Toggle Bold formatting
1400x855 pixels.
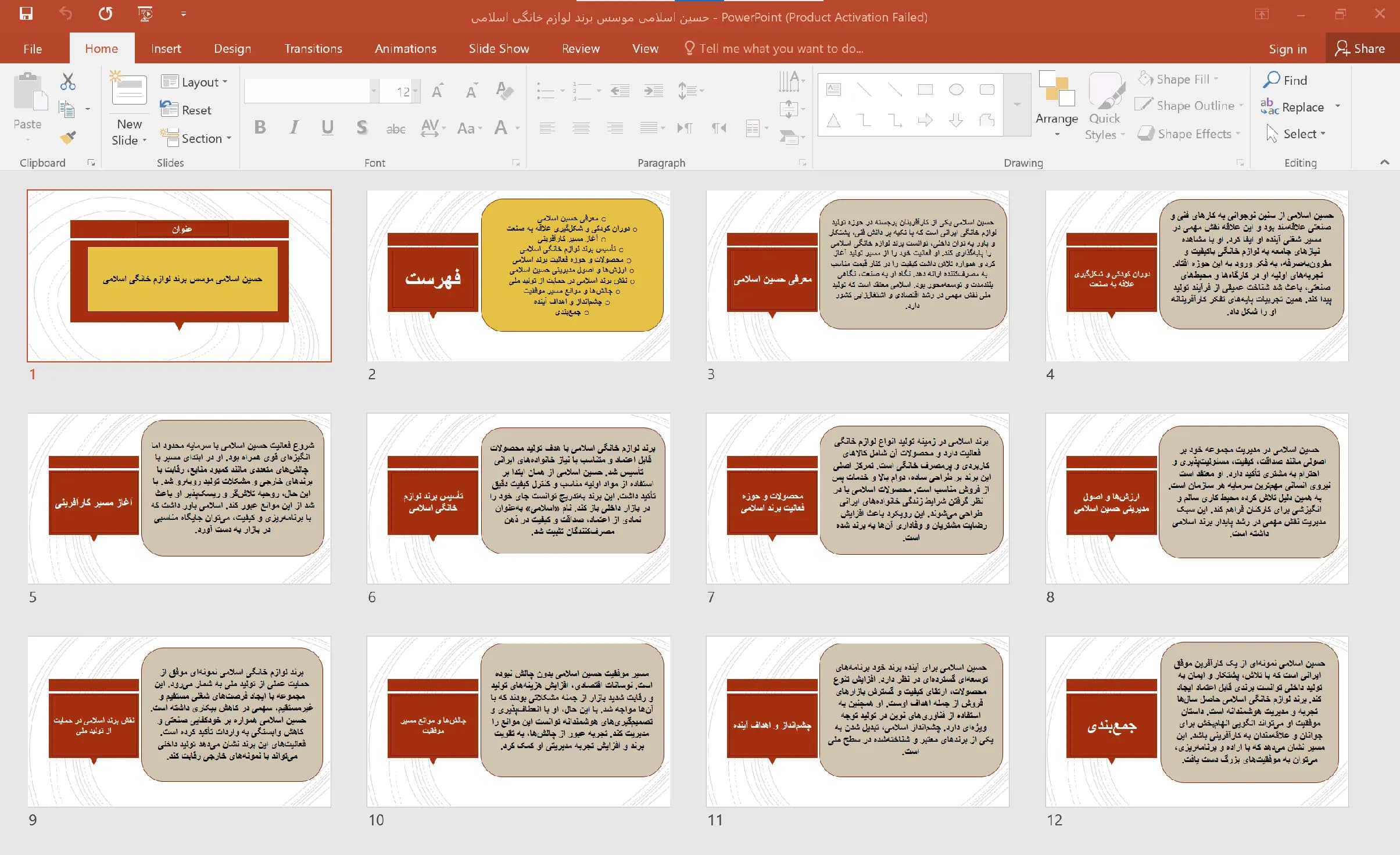[260, 127]
